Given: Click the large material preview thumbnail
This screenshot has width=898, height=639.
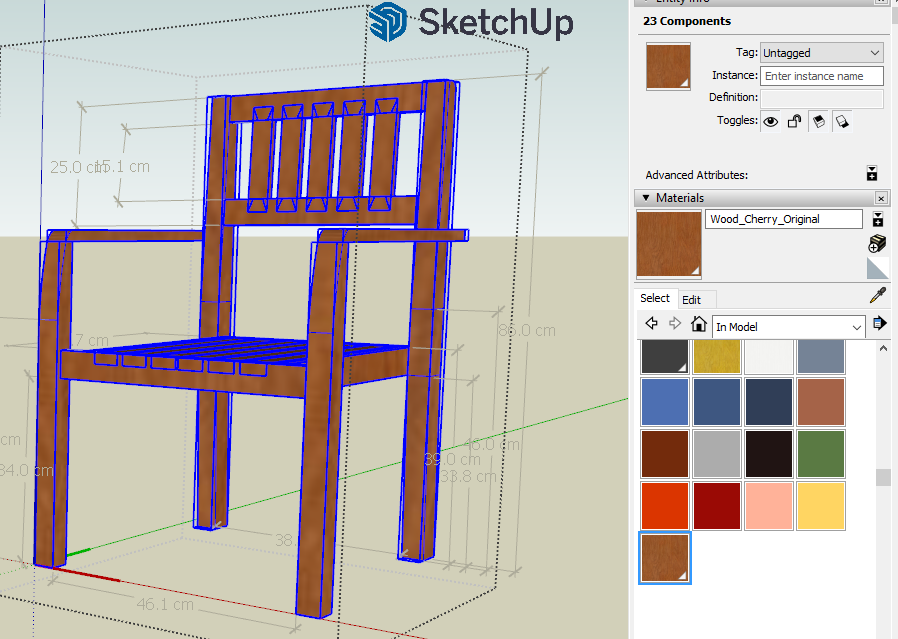Looking at the screenshot, I should [x=668, y=244].
